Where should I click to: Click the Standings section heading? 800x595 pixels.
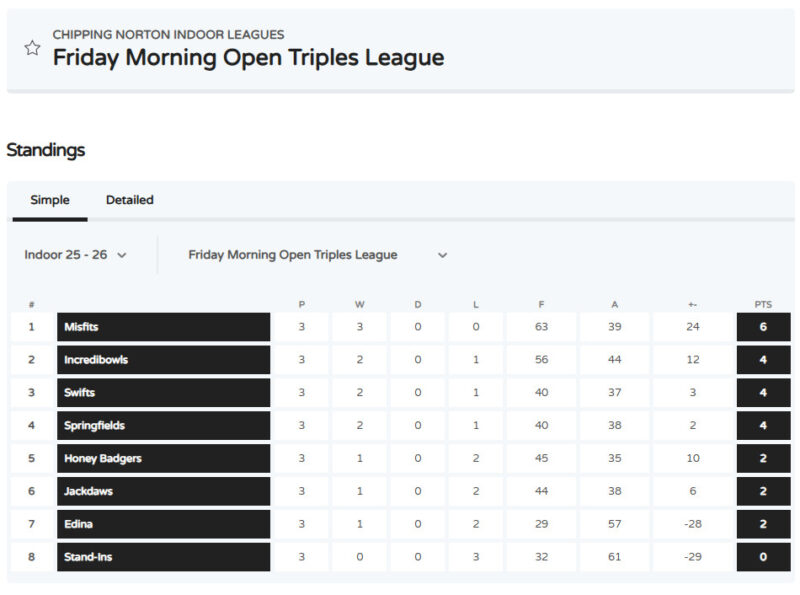click(x=46, y=150)
